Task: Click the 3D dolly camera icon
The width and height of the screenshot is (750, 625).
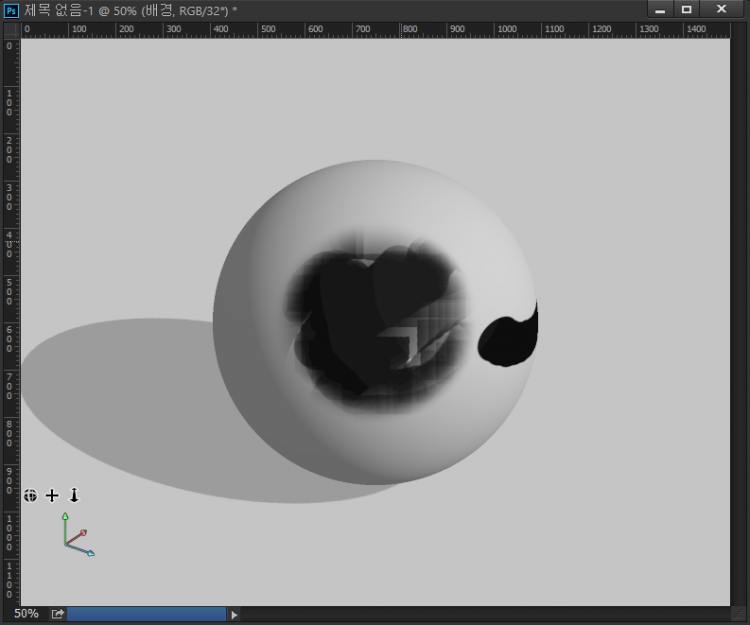Action: pyautogui.click(x=74, y=495)
